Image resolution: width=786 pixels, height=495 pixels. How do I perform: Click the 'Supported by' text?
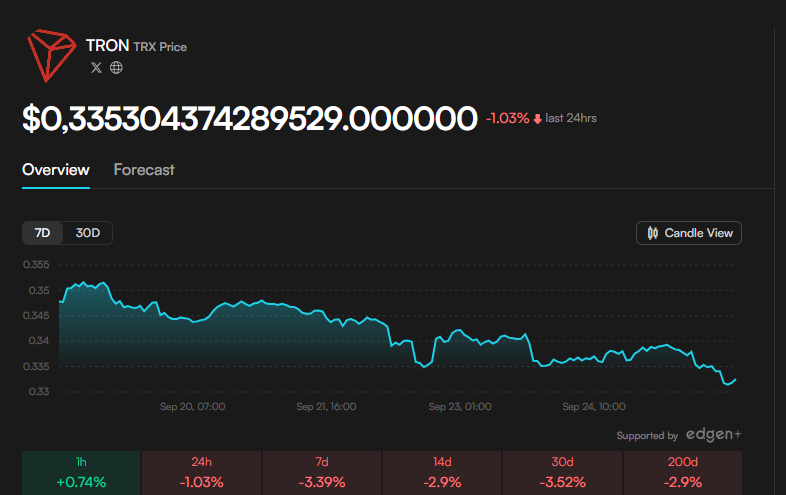647,436
